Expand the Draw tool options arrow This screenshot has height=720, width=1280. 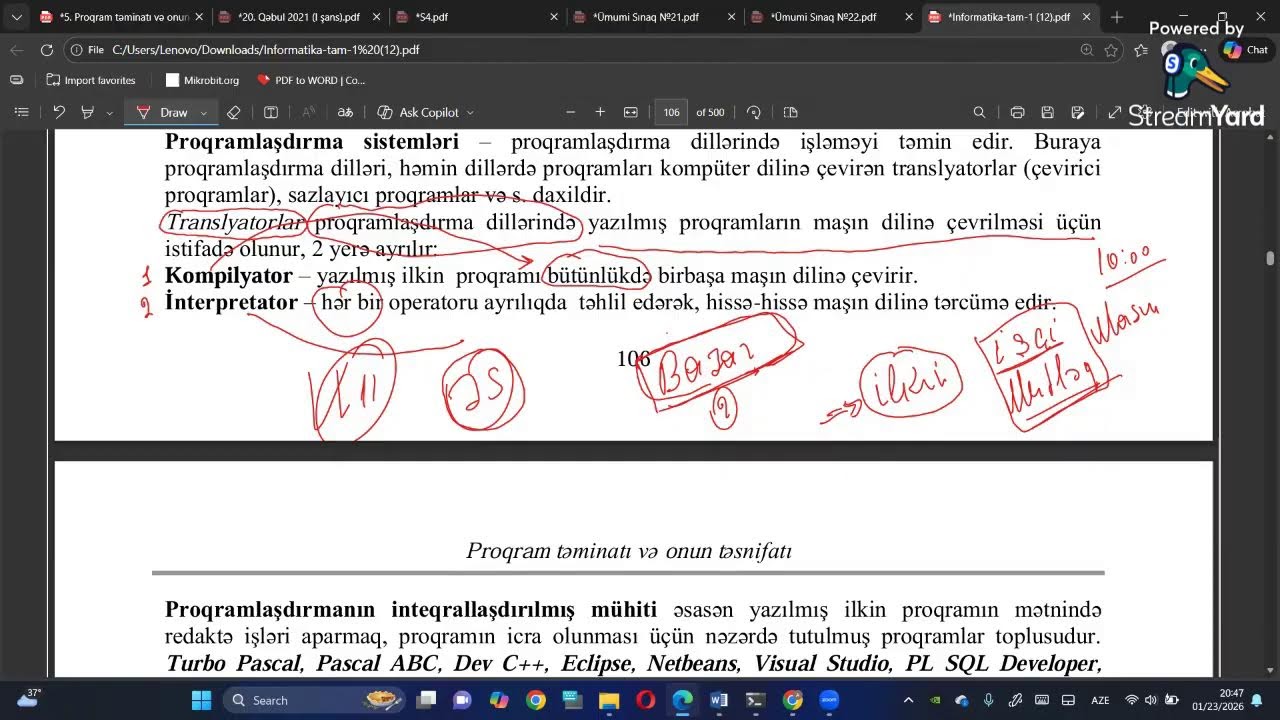point(204,113)
